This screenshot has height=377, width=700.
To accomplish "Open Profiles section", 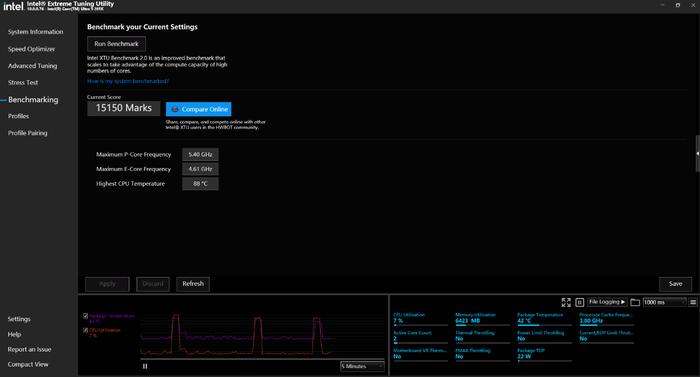I will click(18, 116).
